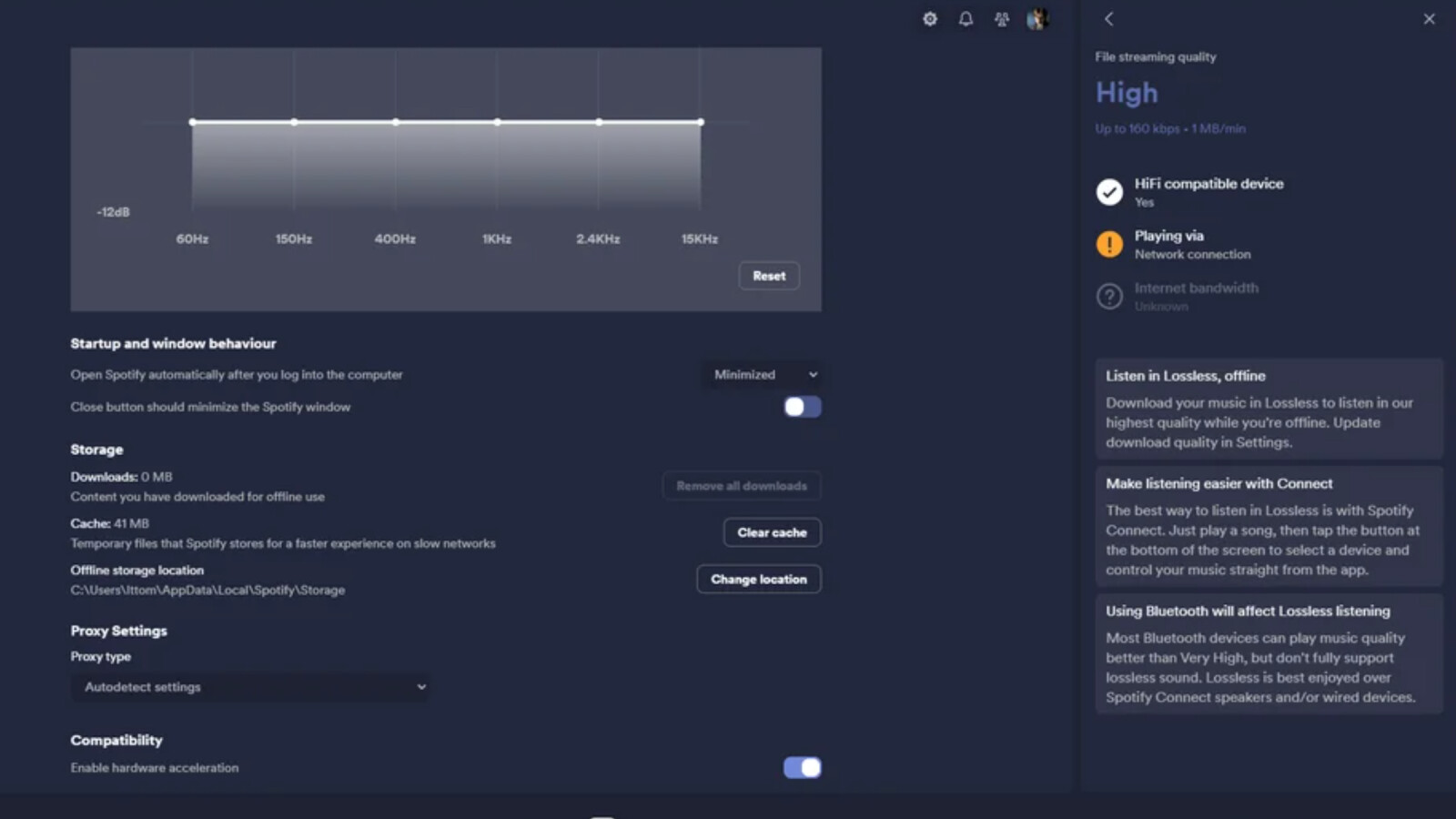
Task: Click the orange Playing via warning icon
Action: pos(1109,244)
